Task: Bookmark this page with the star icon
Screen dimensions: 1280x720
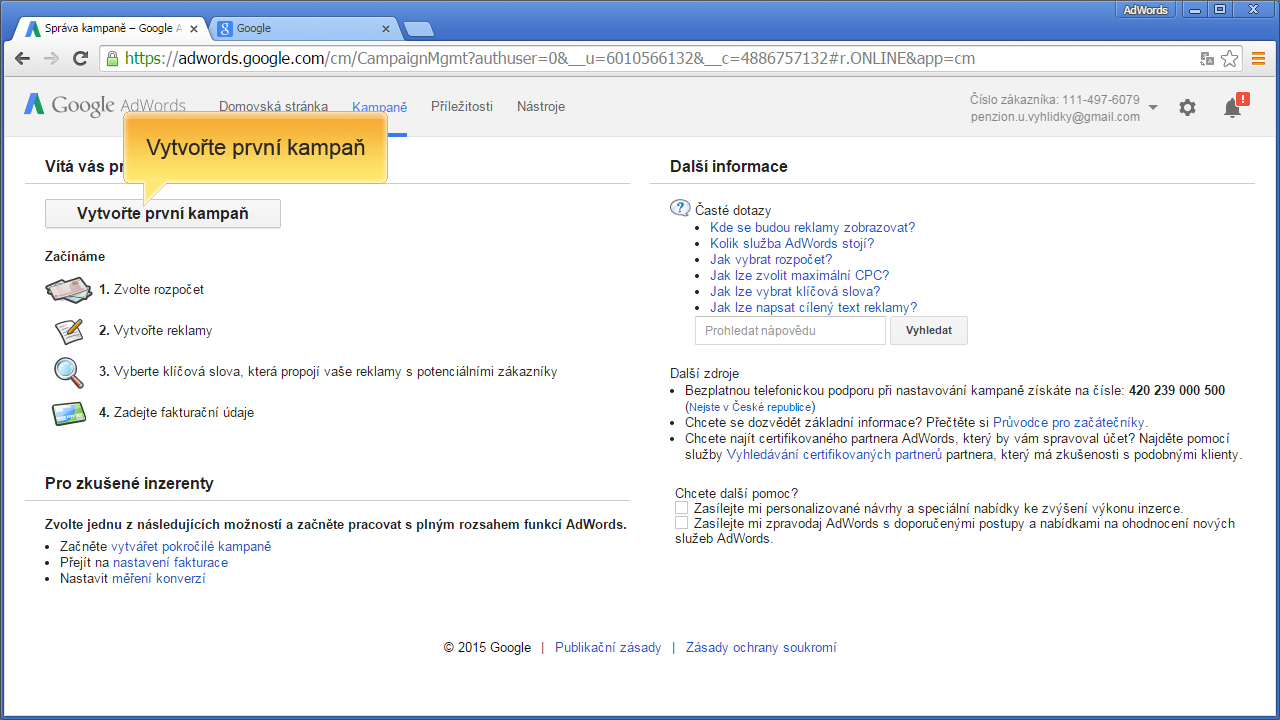Action: click(1229, 58)
